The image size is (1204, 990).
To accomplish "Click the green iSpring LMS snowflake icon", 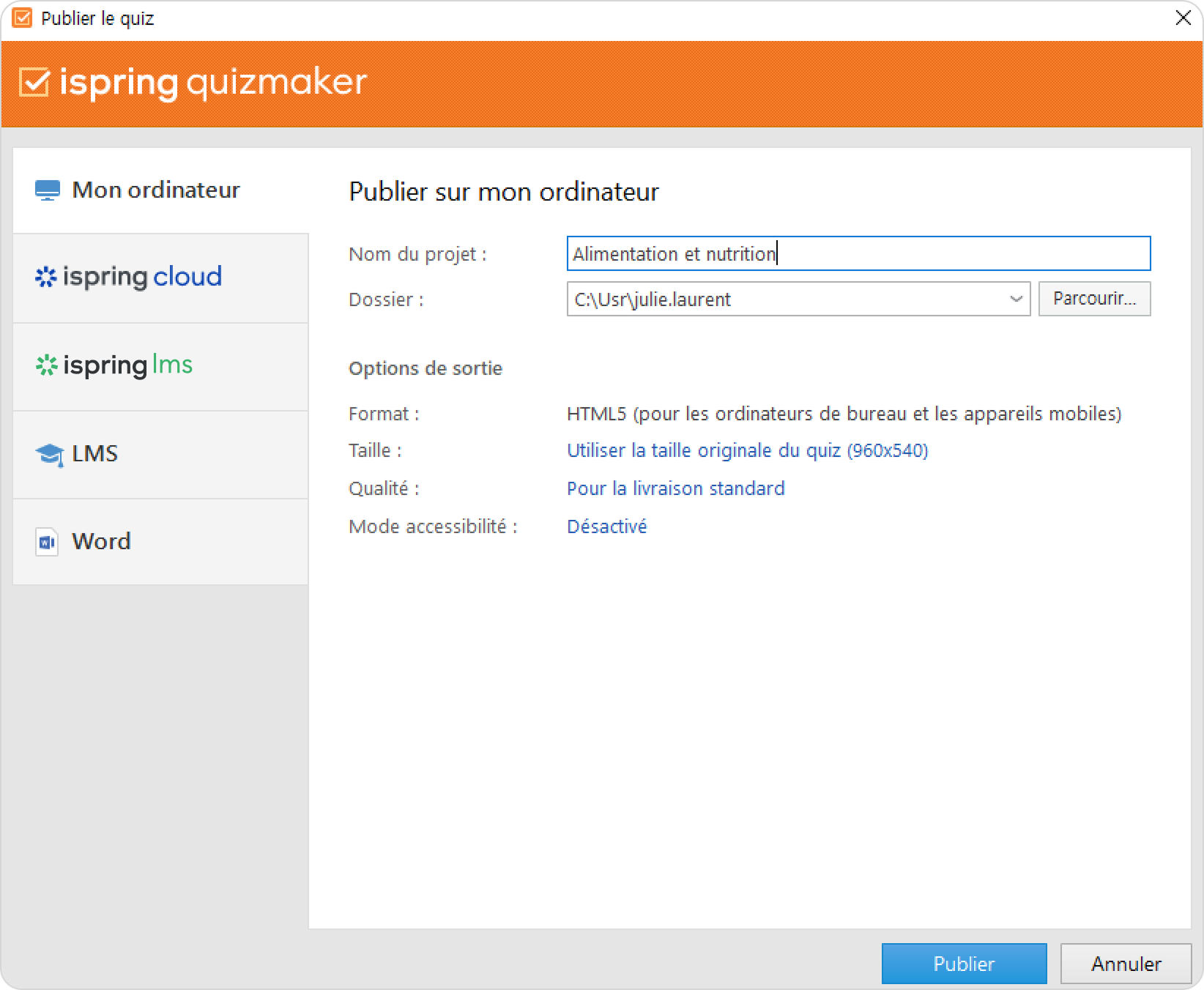I will [46, 365].
